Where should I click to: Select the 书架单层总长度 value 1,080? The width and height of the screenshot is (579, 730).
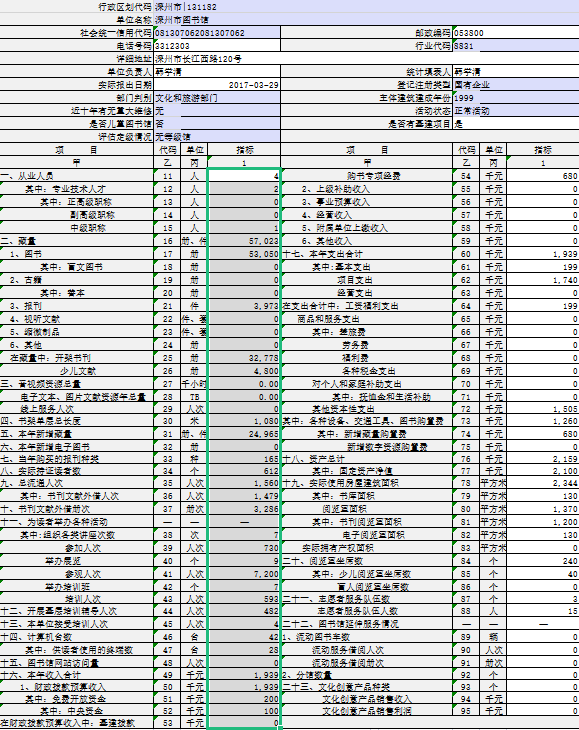coord(244,421)
